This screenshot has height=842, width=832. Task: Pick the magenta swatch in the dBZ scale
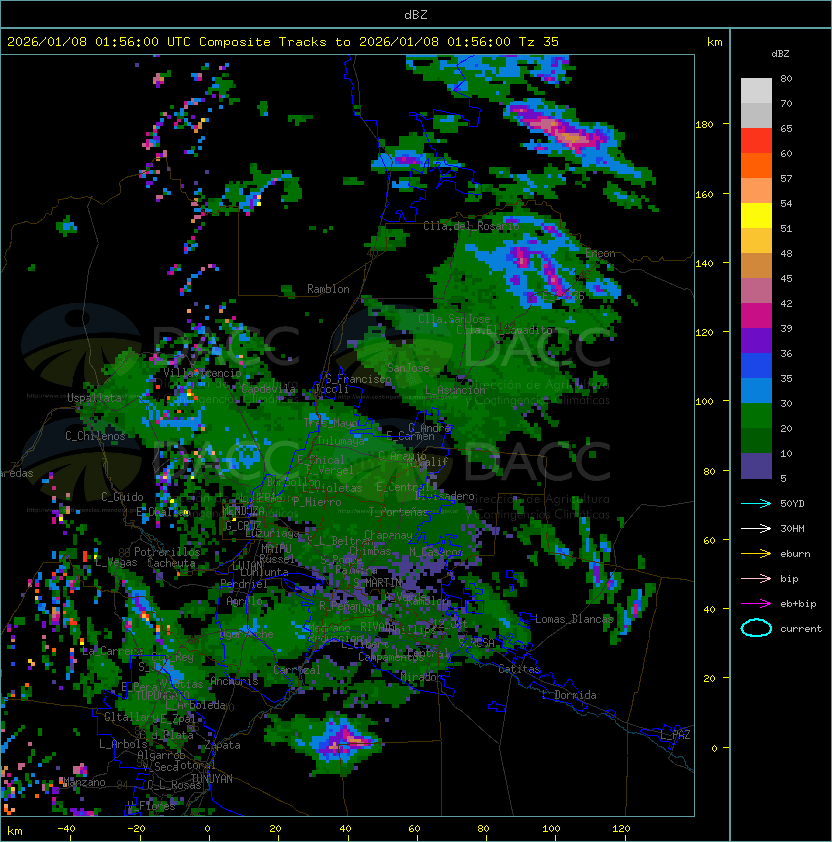tap(756, 316)
